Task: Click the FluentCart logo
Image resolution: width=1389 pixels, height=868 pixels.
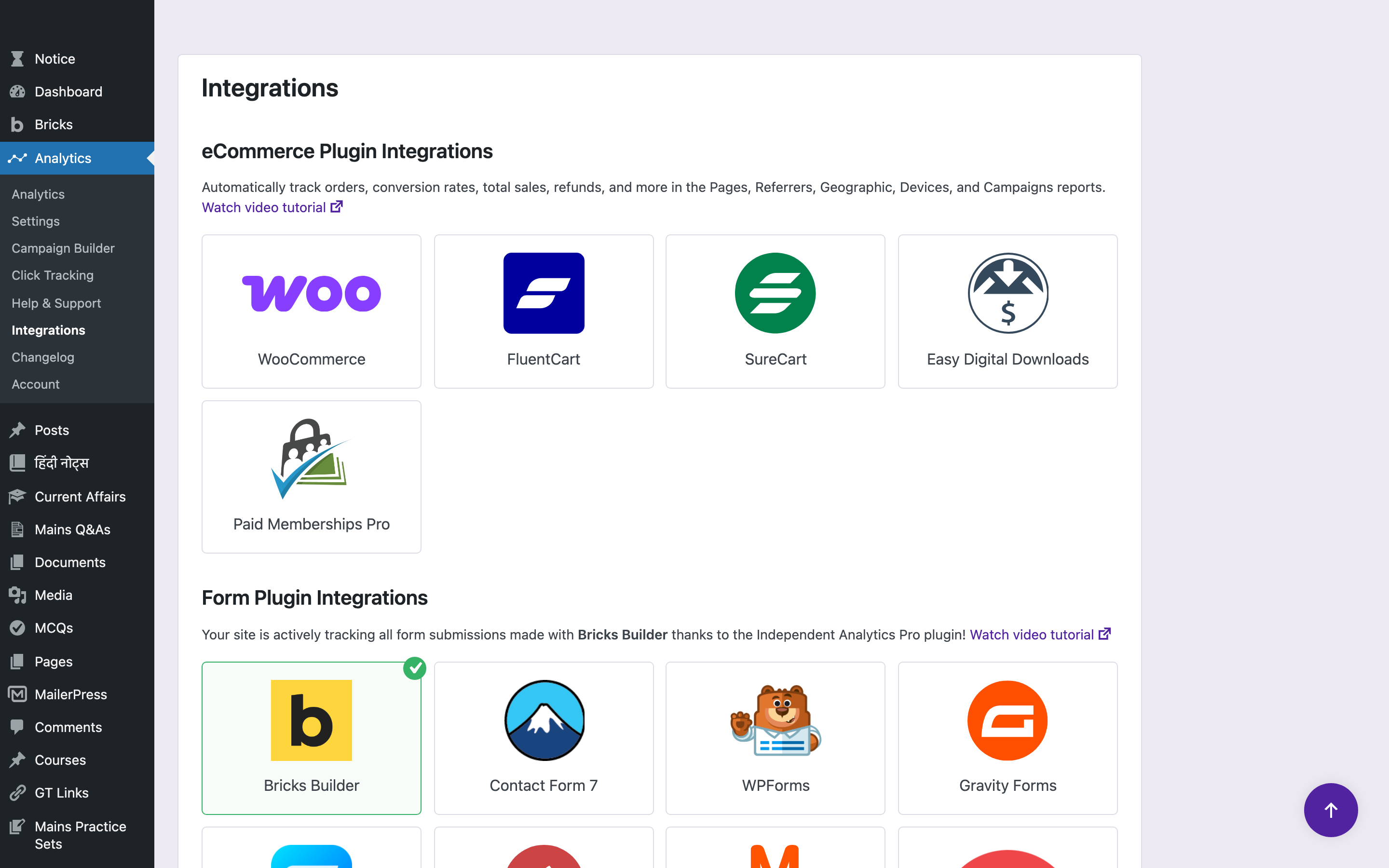Action: (x=544, y=293)
